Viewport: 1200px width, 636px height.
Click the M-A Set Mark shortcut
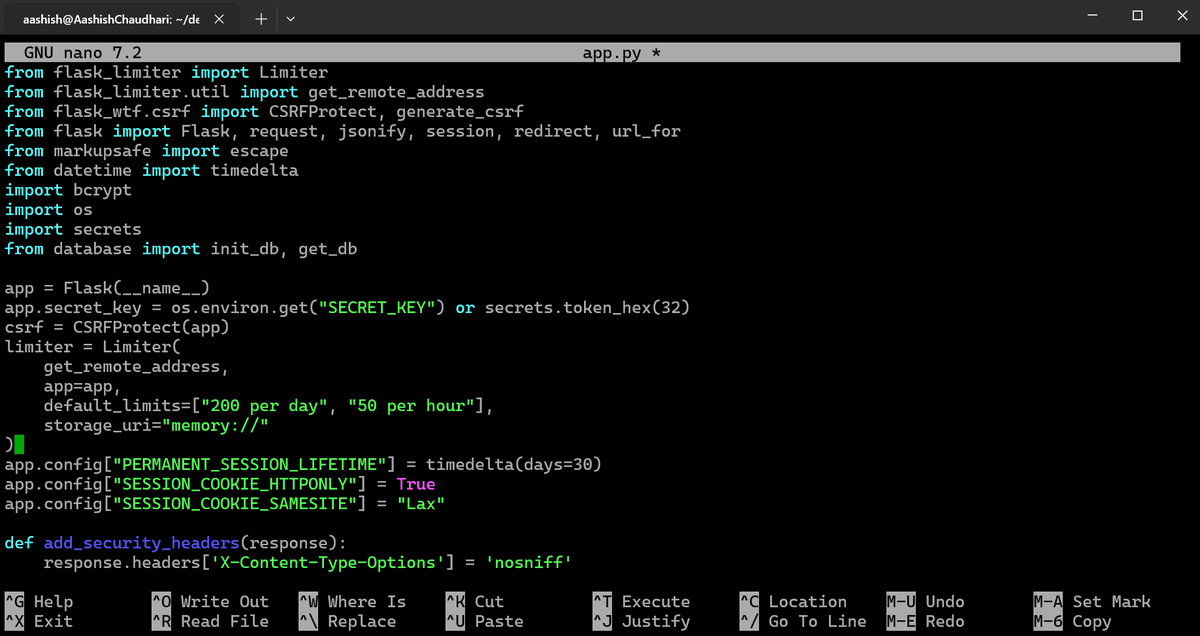click(x=1092, y=601)
